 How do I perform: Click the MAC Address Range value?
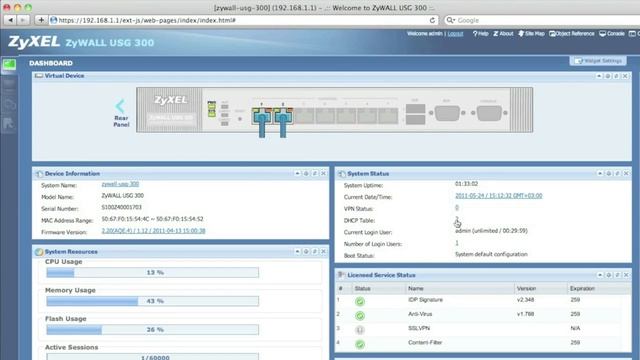point(152,219)
